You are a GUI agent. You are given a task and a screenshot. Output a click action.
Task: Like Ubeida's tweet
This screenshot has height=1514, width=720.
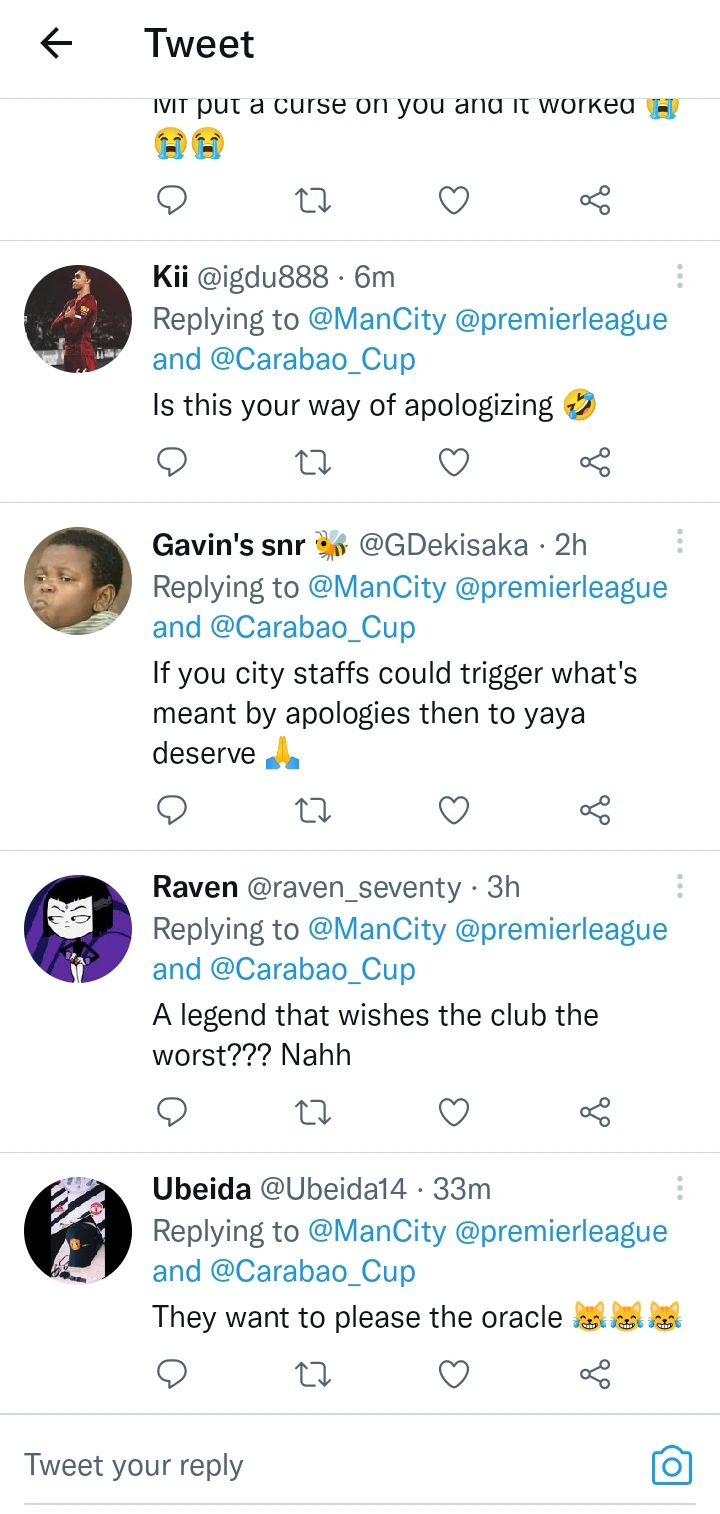pyautogui.click(x=454, y=1376)
